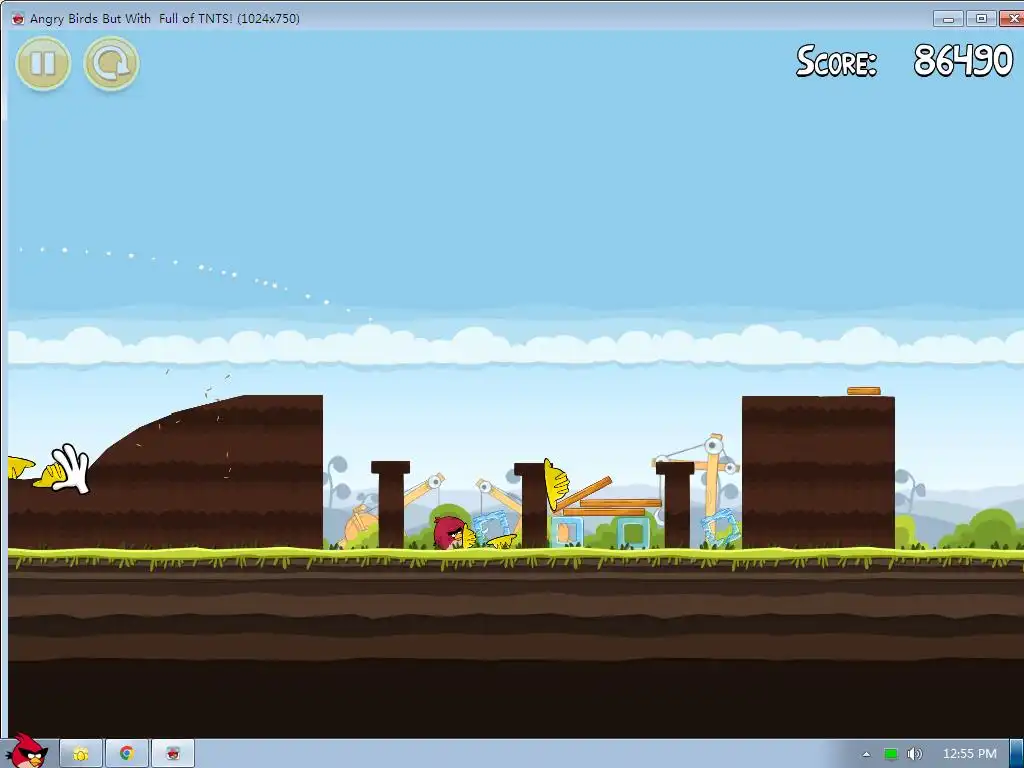Screen dimensions: 1024x768
Task: Open the yellow icon pinned in the taskbar
Action: coord(81,754)
